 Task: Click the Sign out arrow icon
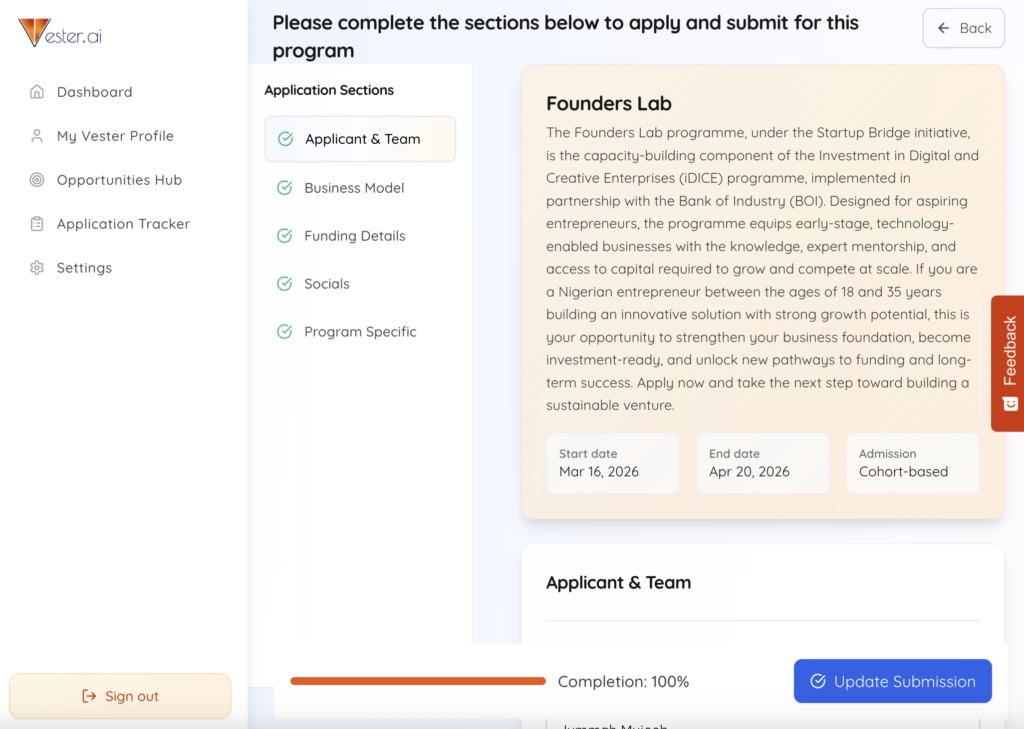click(x=90, y=696)
